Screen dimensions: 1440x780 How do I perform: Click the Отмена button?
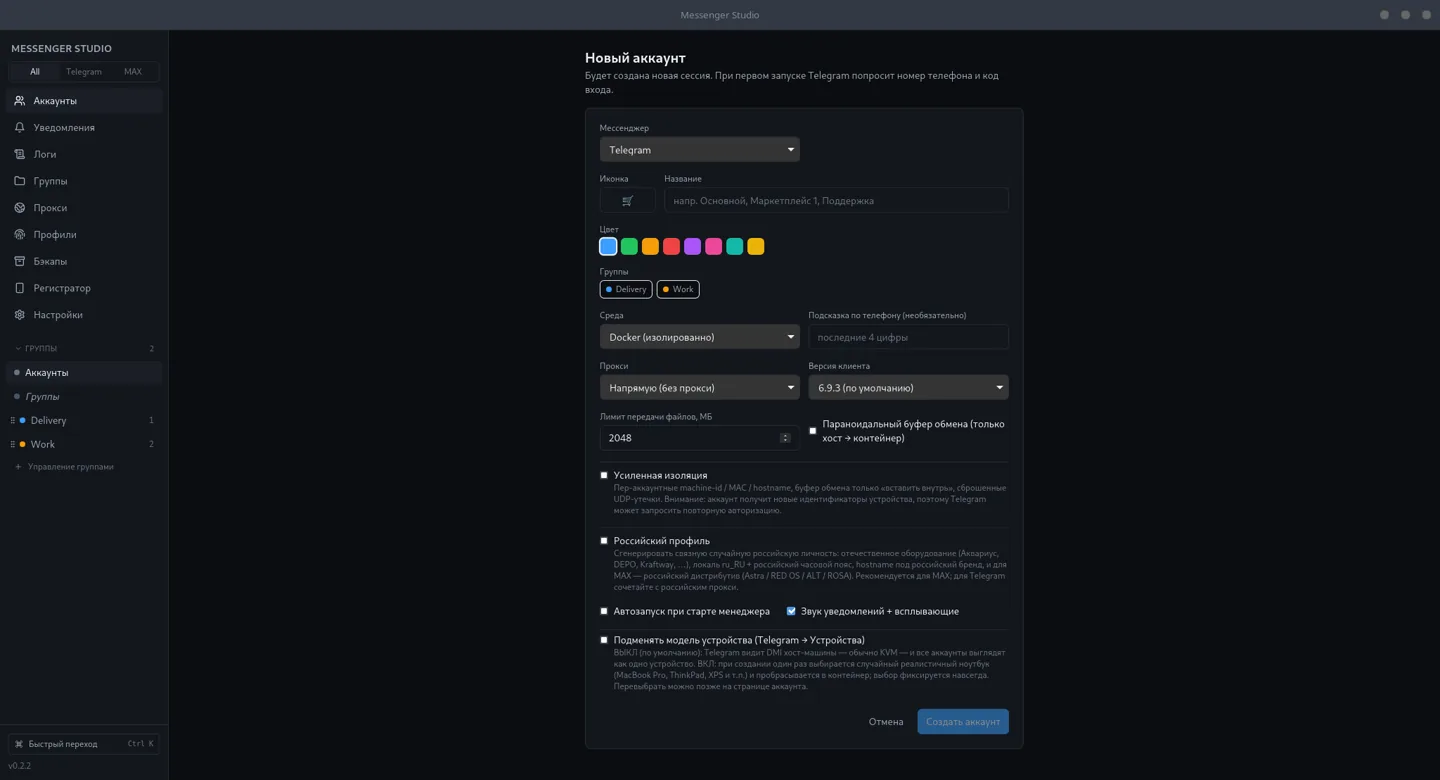click(x=886, y=721)
